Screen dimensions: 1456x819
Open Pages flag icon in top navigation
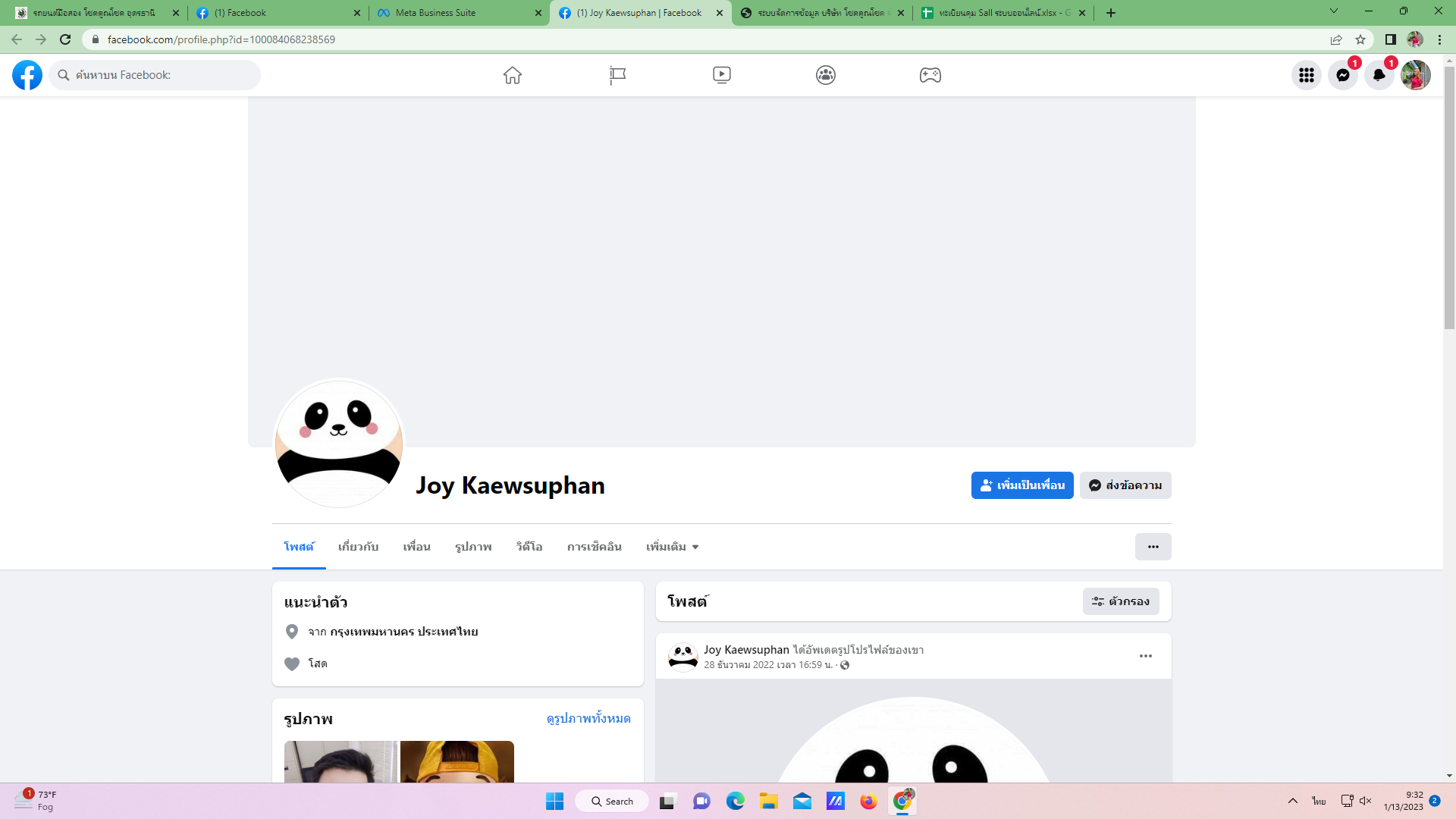pos(617,75)
